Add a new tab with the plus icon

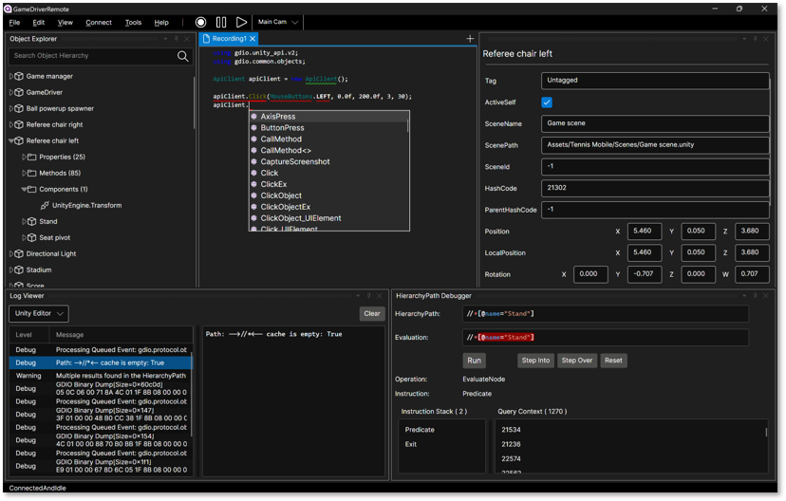tap(470, 39)
